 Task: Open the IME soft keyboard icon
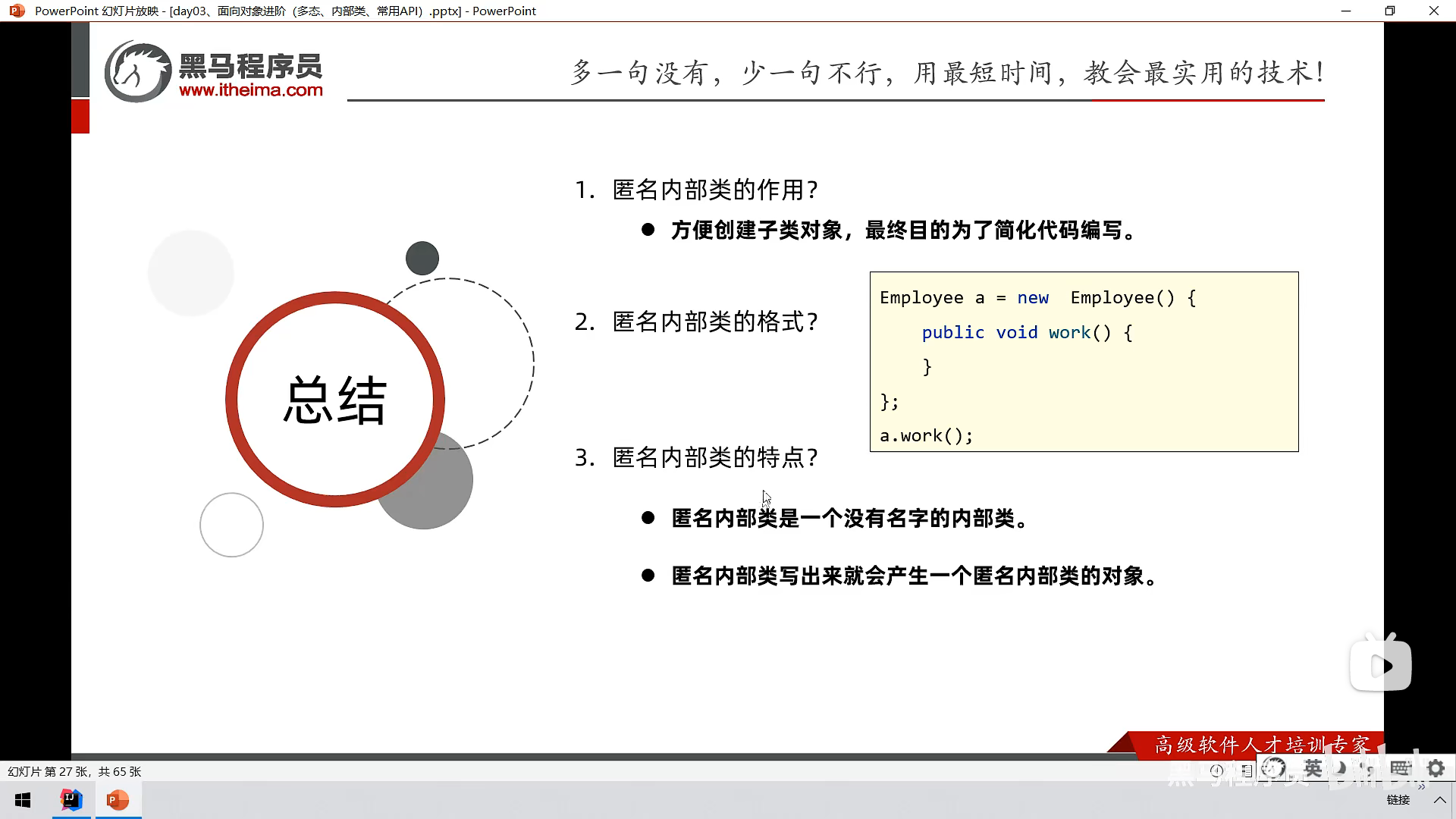click(x=1401, y=768)
